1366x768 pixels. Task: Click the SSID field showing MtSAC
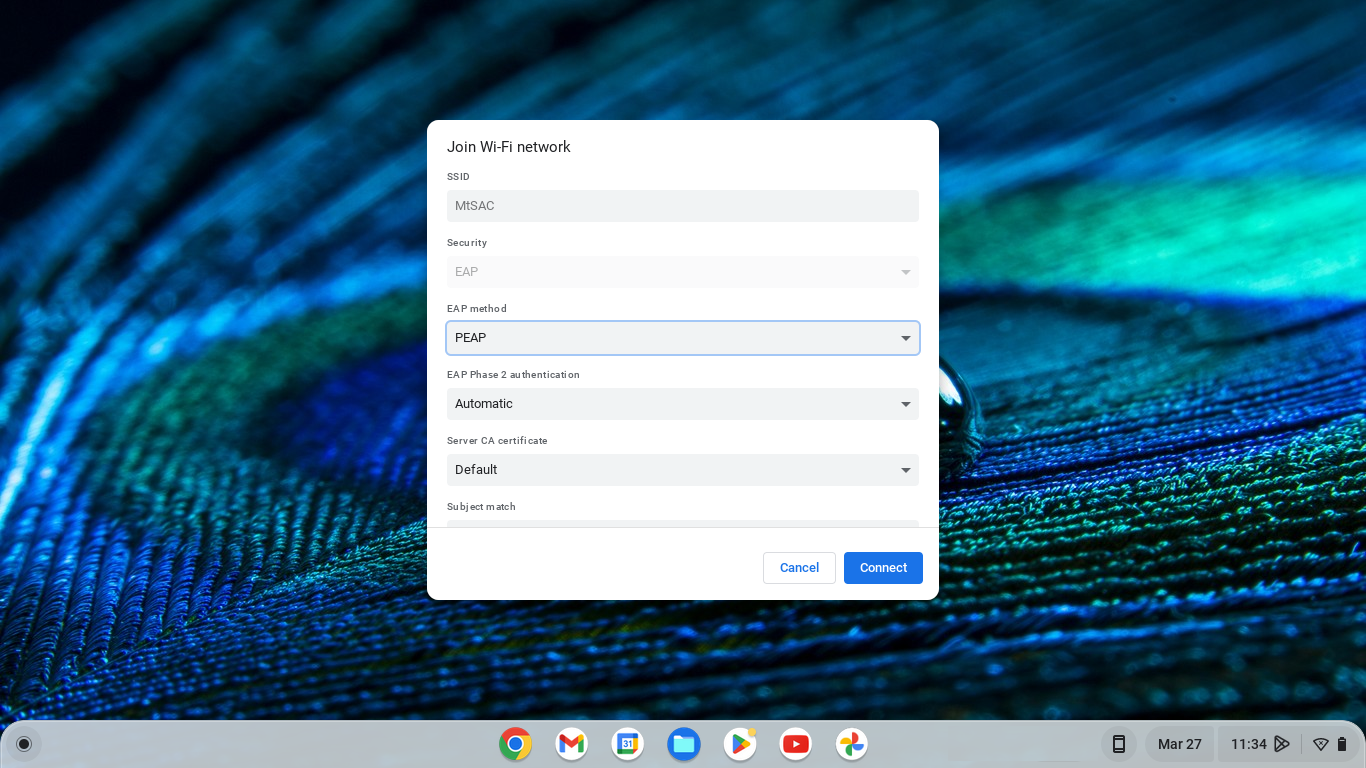pyautogui.click(x=682, y=206)
